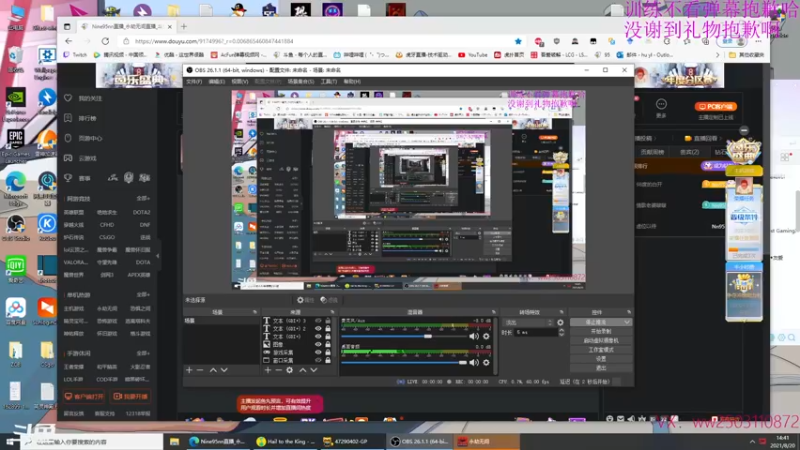This screenshot has height=450, width=800.
Task: Toggle lock on 窗口采集 source
Action: tap(328, 360)
